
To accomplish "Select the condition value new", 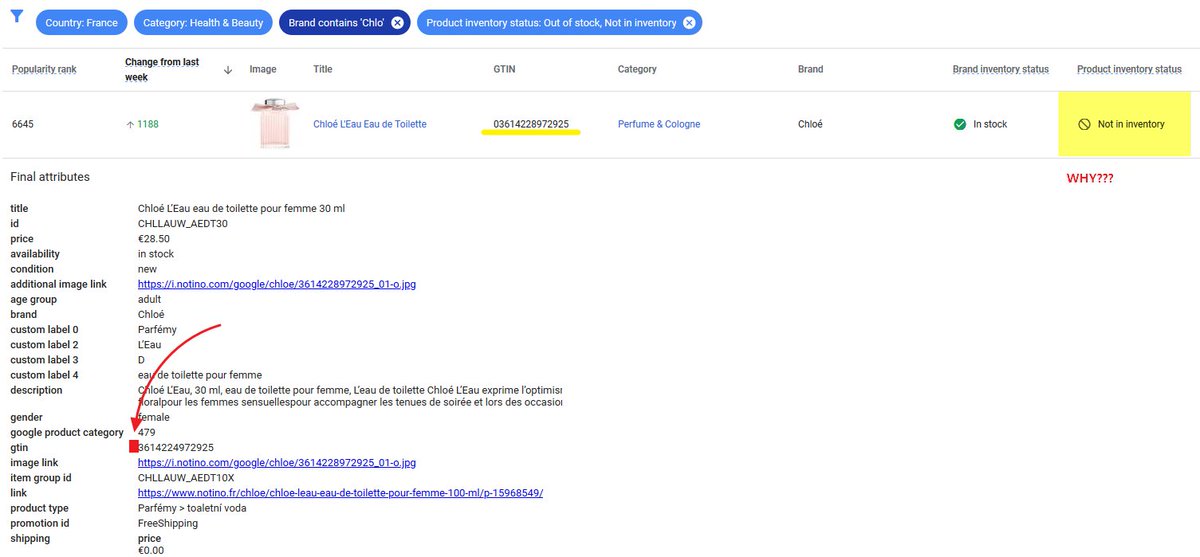I will pyautogui.click(x=147, y=269).
